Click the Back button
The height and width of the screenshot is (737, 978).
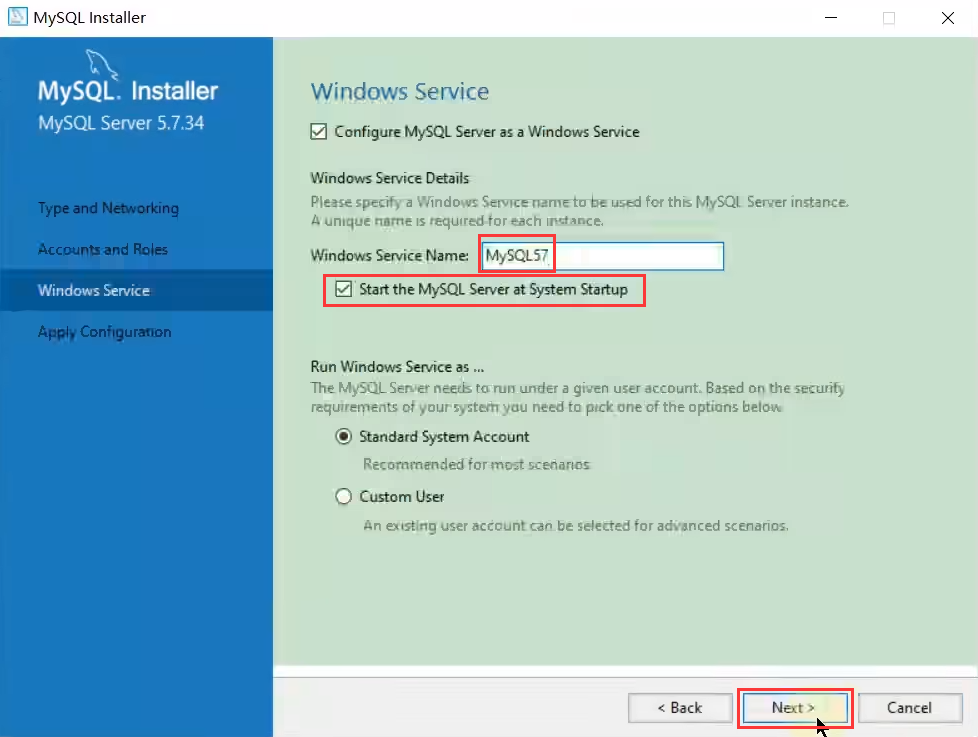tap(680, 708)
